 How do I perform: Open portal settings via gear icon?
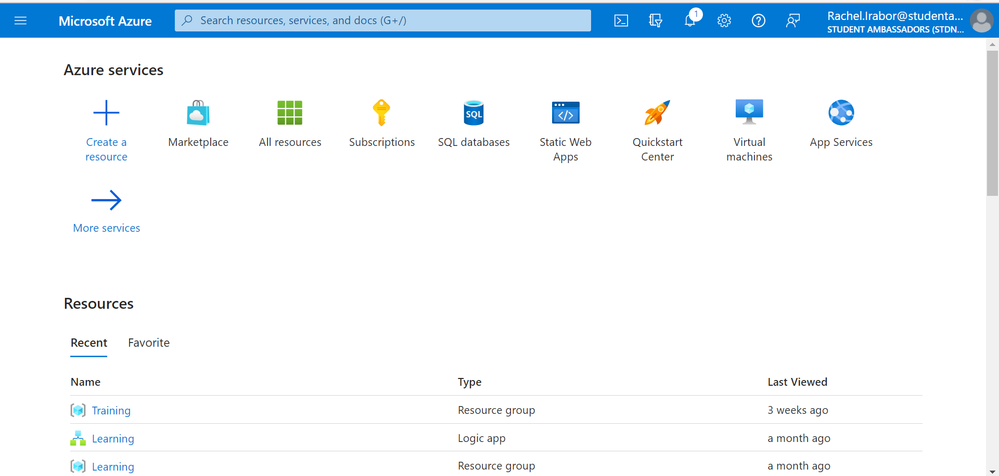(x=724, y=20)
